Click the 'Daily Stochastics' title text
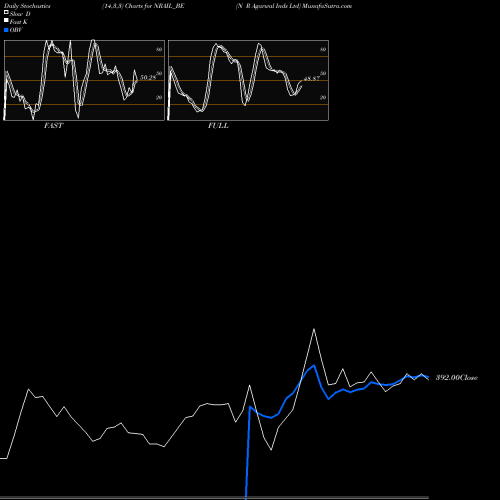The width and height of the screenshot is (500, 500). (27, 6)
